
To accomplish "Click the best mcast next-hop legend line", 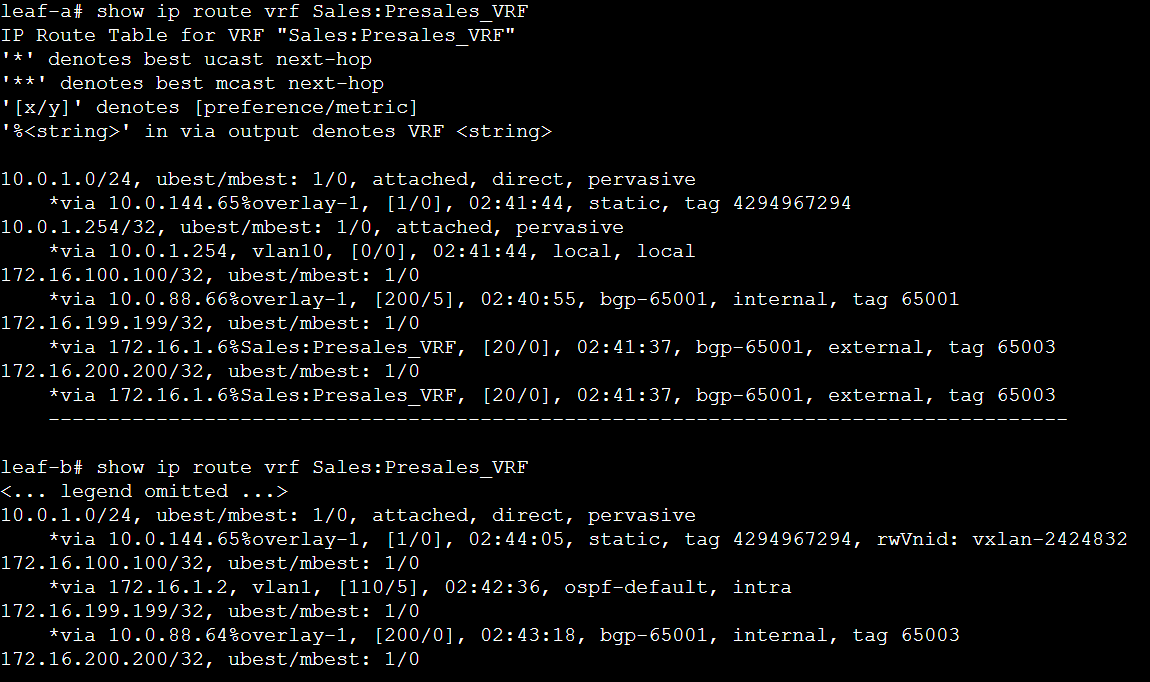I will [x=193, y=84].
